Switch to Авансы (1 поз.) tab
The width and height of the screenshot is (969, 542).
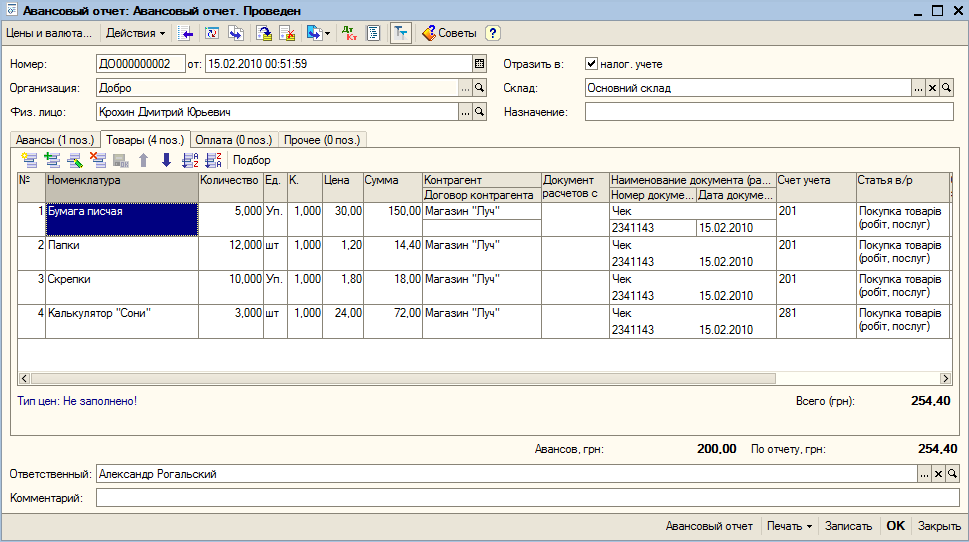click(x=55, y=140)
